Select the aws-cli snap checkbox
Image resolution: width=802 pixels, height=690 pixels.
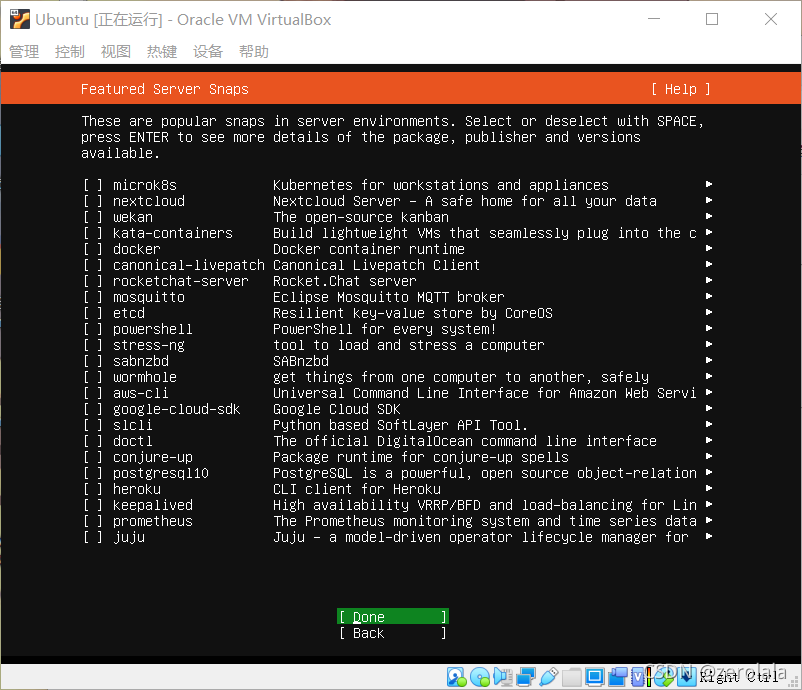coord(93,393)
